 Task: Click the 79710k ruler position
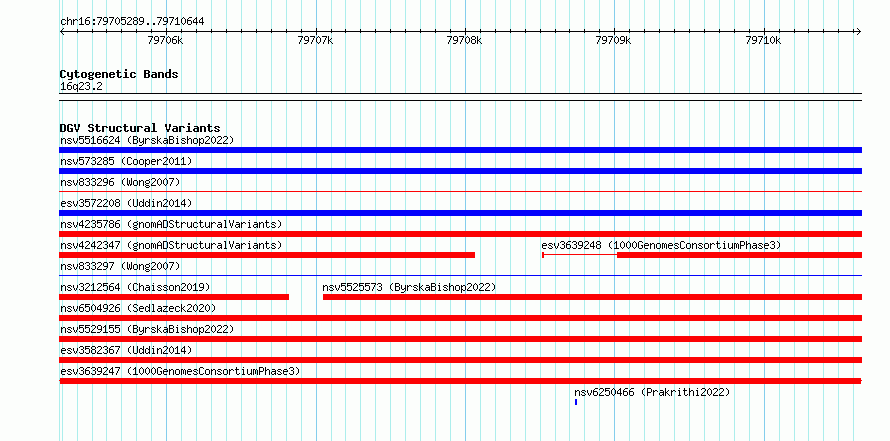pos(763,40)
